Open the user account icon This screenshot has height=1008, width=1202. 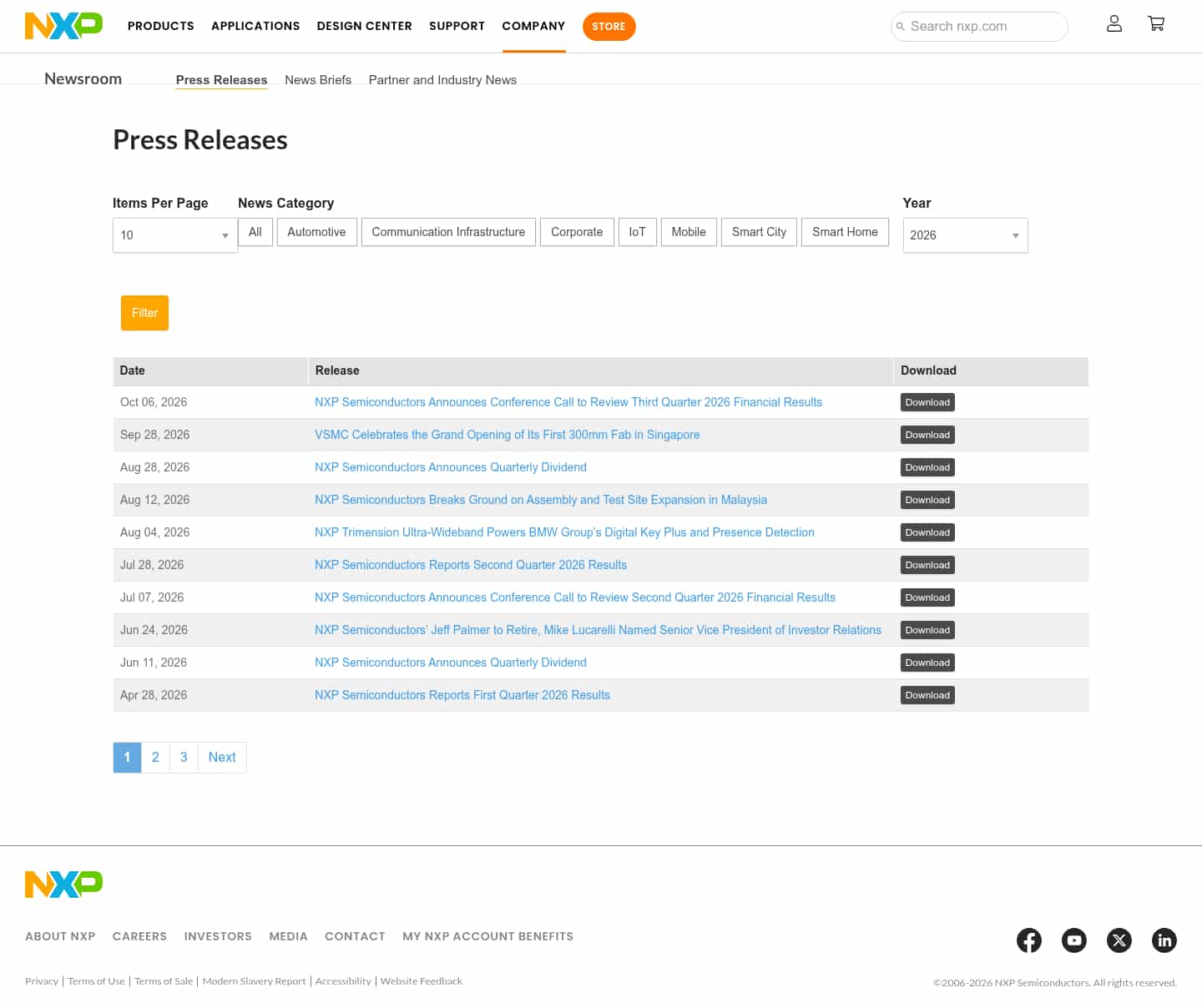click(x=1114, y=24)
